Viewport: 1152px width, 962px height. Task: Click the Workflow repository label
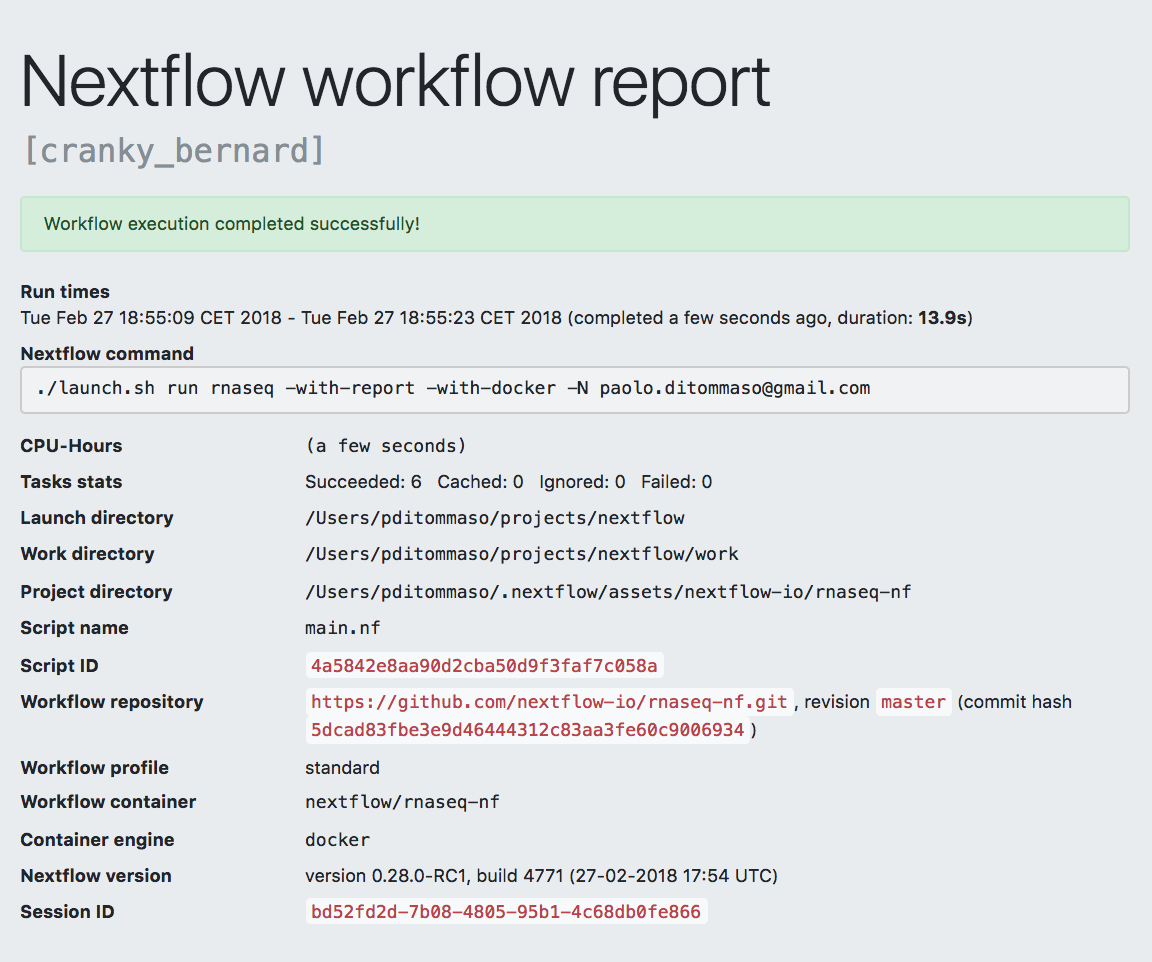point(112,702)
